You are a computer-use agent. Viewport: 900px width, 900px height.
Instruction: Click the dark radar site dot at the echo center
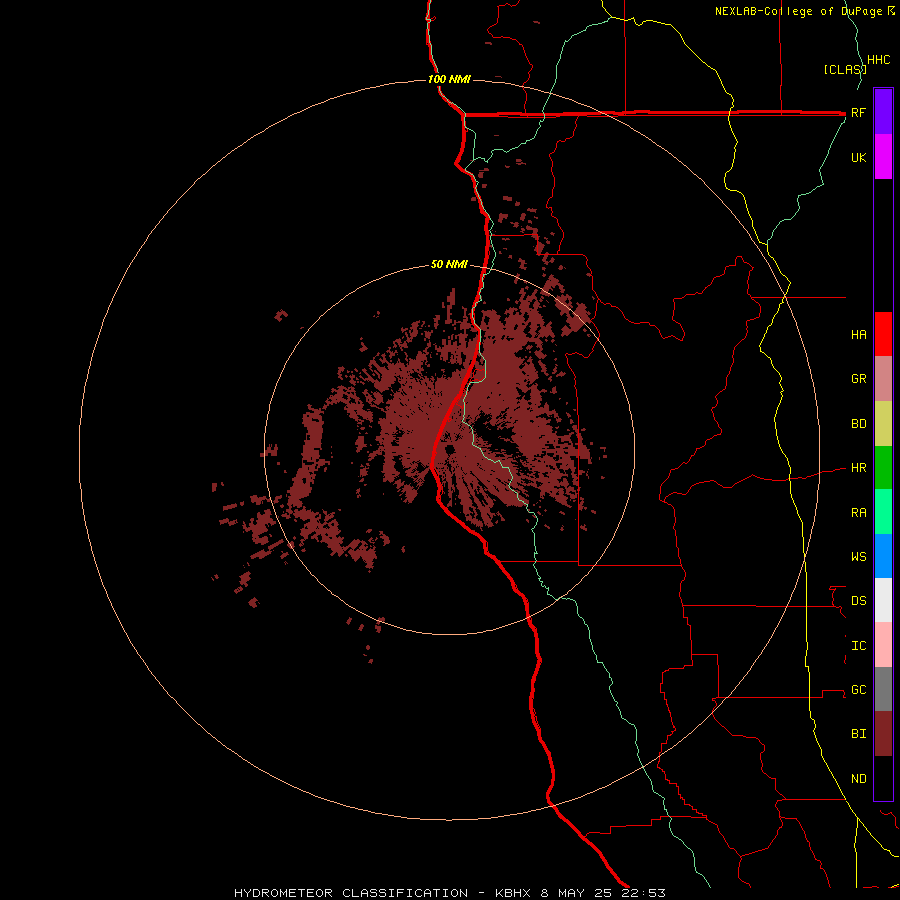450,449
